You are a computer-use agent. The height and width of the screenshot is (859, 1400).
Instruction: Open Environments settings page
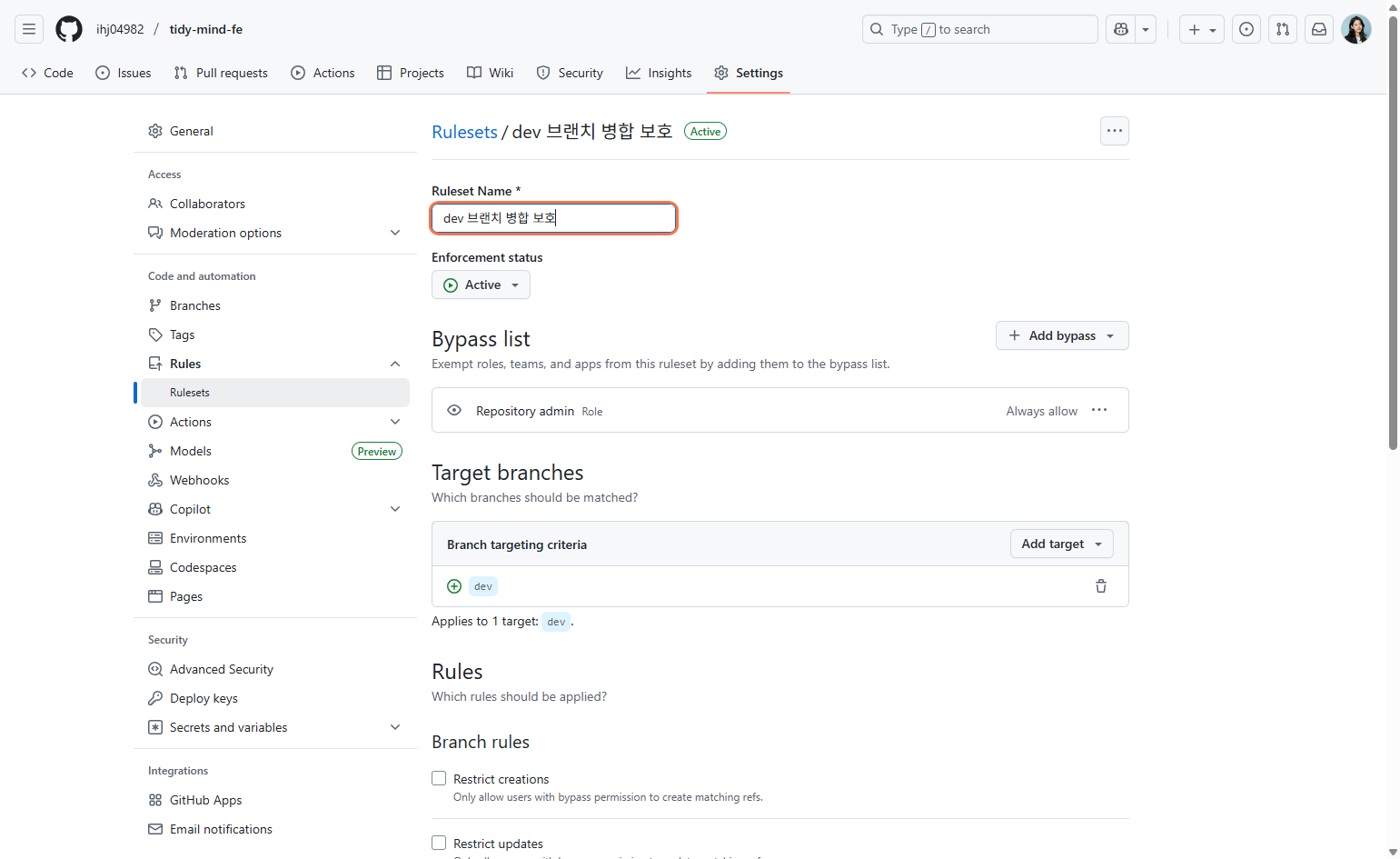tap(275, 538)
